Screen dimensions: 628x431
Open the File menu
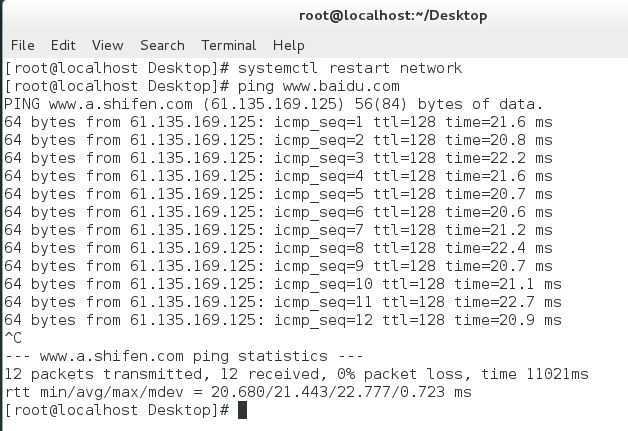tap(22, 45)
